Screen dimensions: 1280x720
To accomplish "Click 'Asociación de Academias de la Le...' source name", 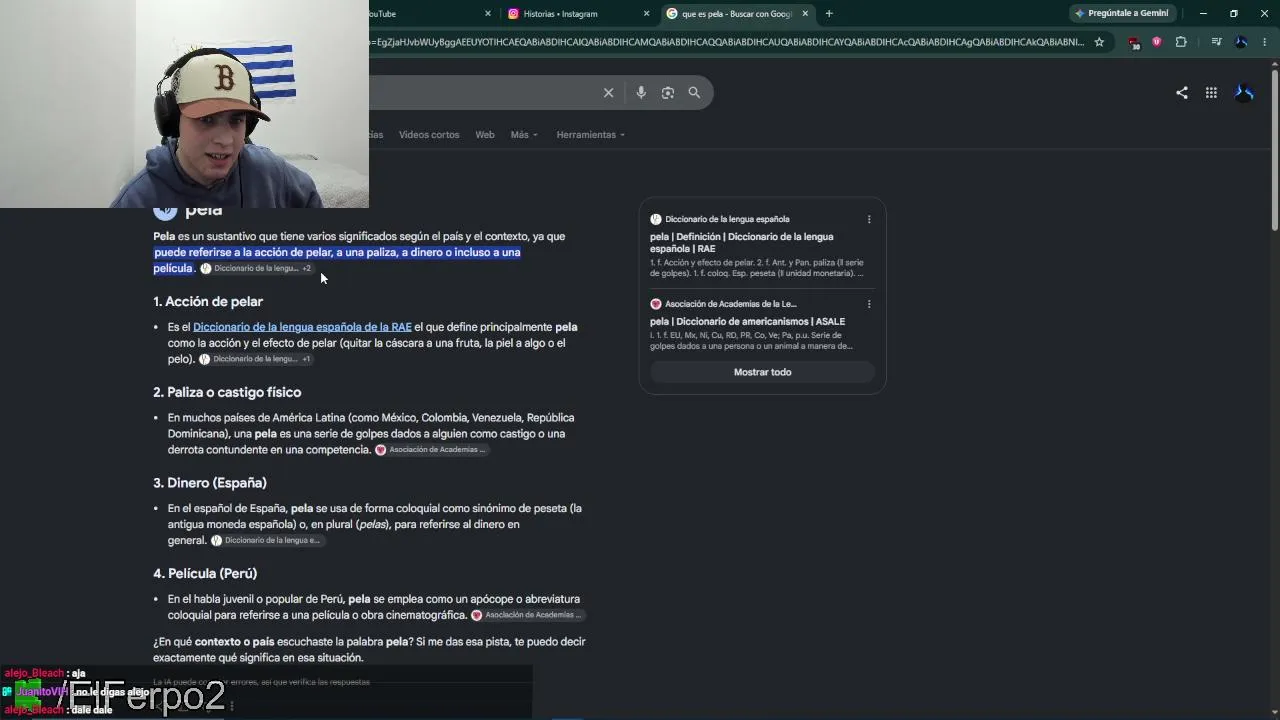I will point(731,304).
